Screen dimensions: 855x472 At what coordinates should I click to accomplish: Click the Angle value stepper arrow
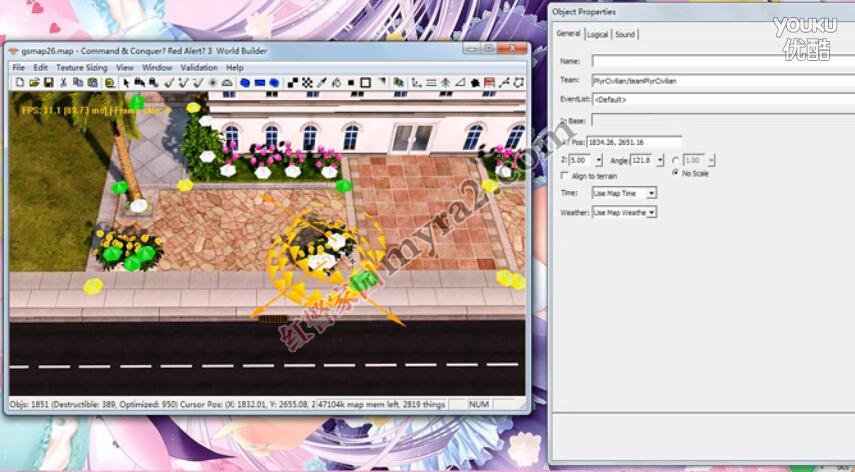pos(660,160)
